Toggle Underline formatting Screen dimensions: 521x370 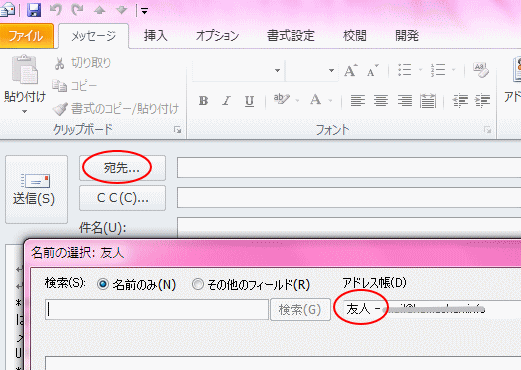click(x=249, y=100)
